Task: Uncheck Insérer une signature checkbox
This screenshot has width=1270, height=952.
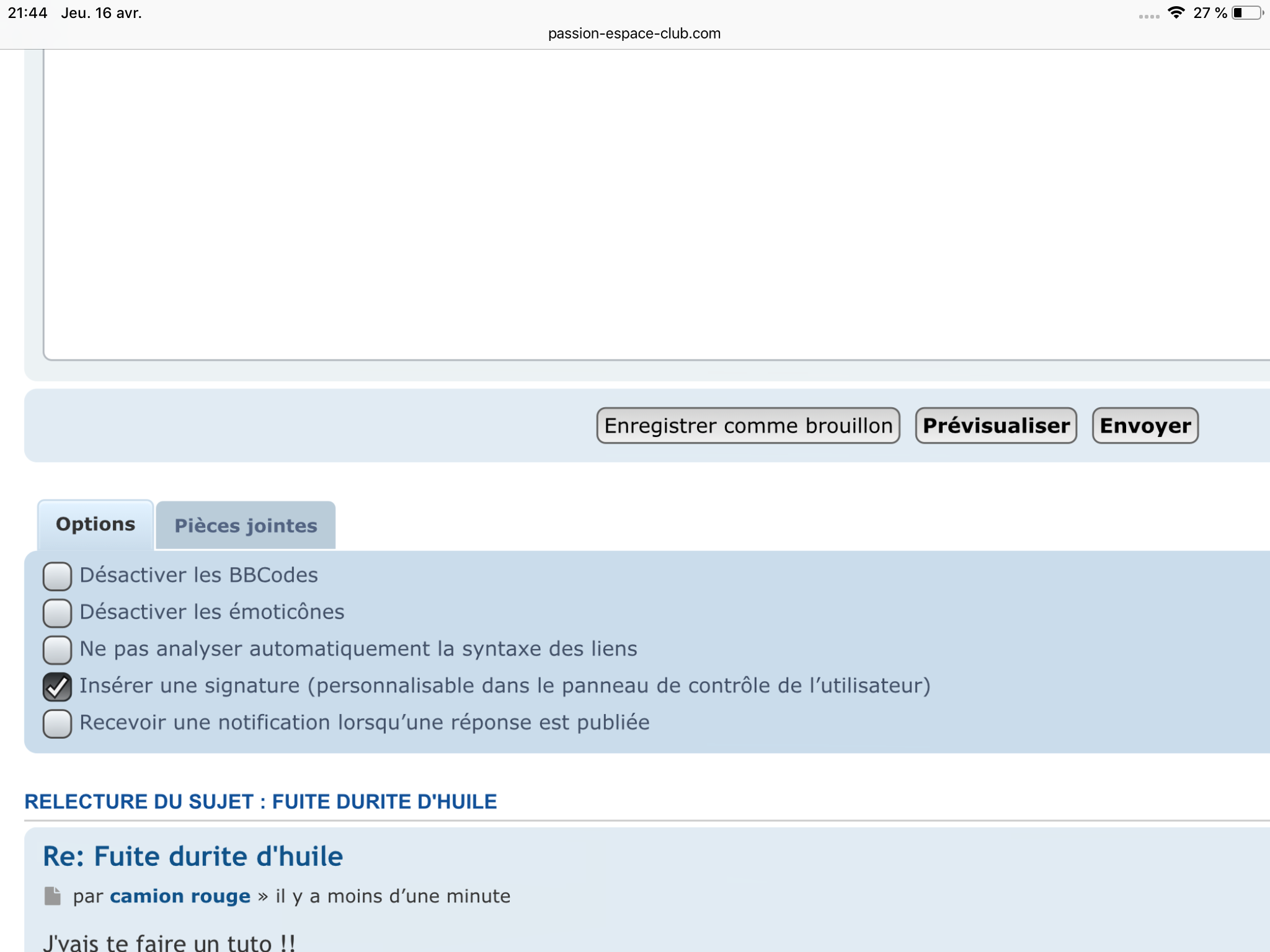Action: 57,686
